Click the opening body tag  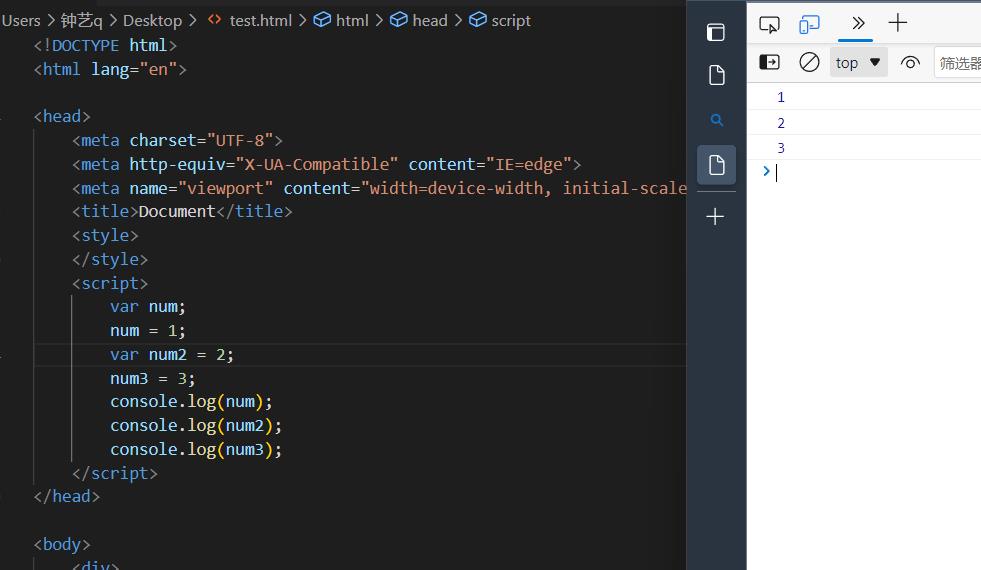tap(62, 544)
